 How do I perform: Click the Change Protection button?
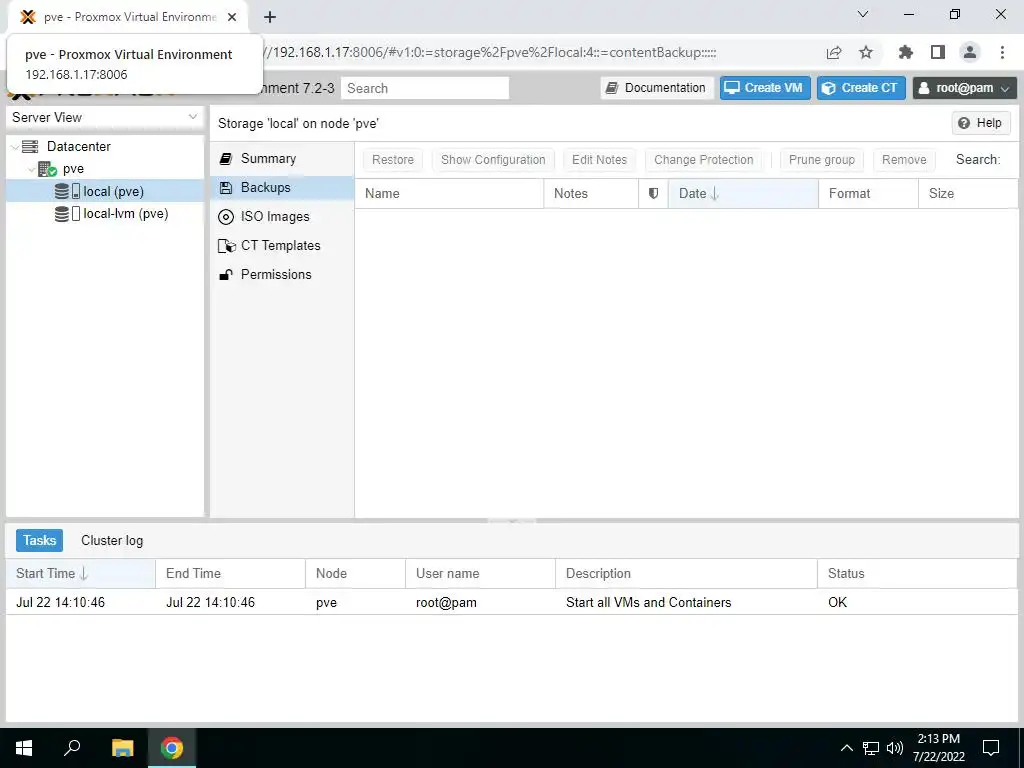703,160
